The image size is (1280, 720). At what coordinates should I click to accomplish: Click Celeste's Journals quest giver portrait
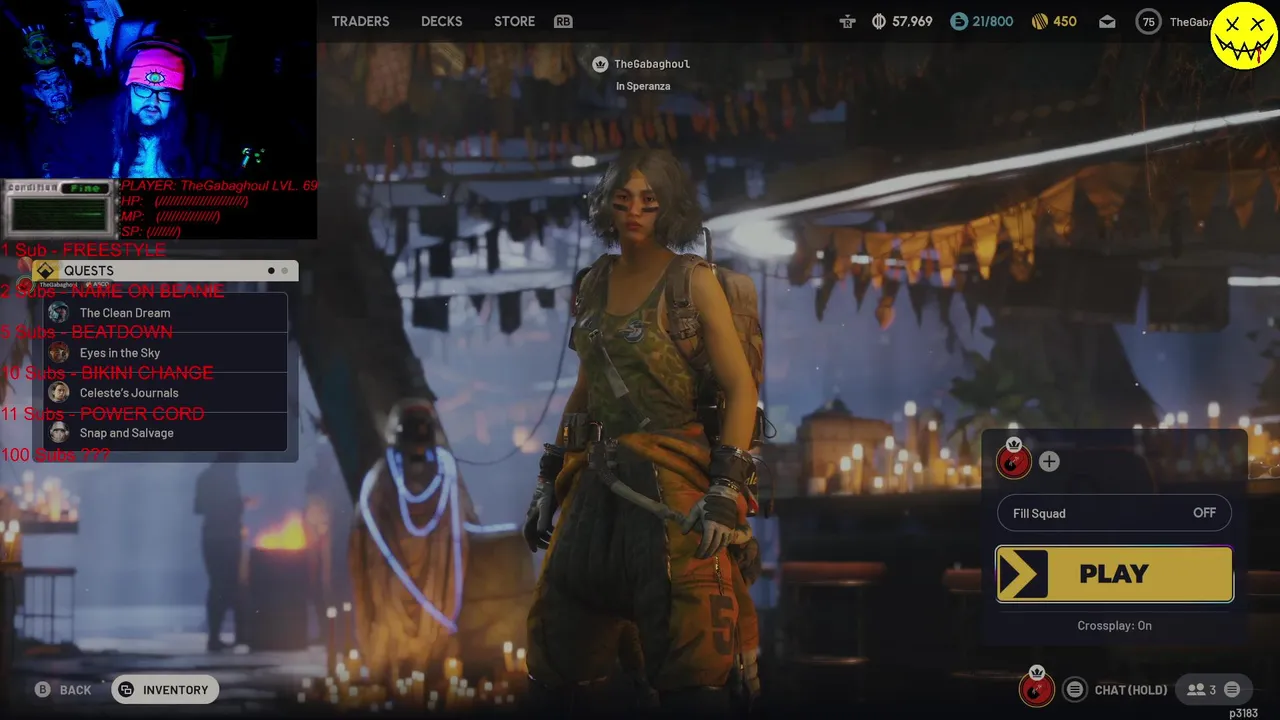59,393
